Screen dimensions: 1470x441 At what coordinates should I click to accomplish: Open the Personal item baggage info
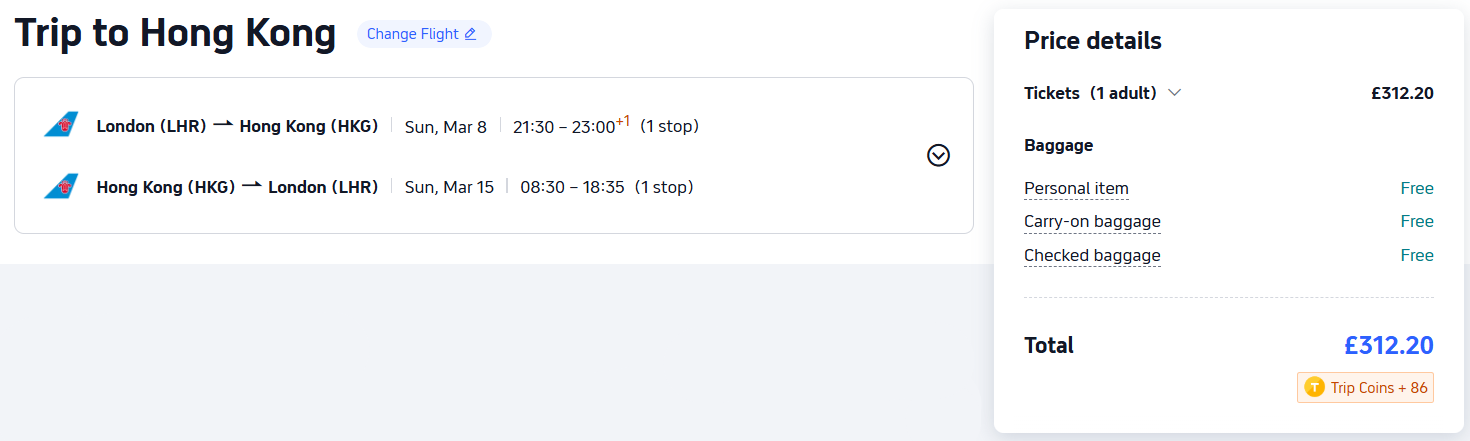1076,188
